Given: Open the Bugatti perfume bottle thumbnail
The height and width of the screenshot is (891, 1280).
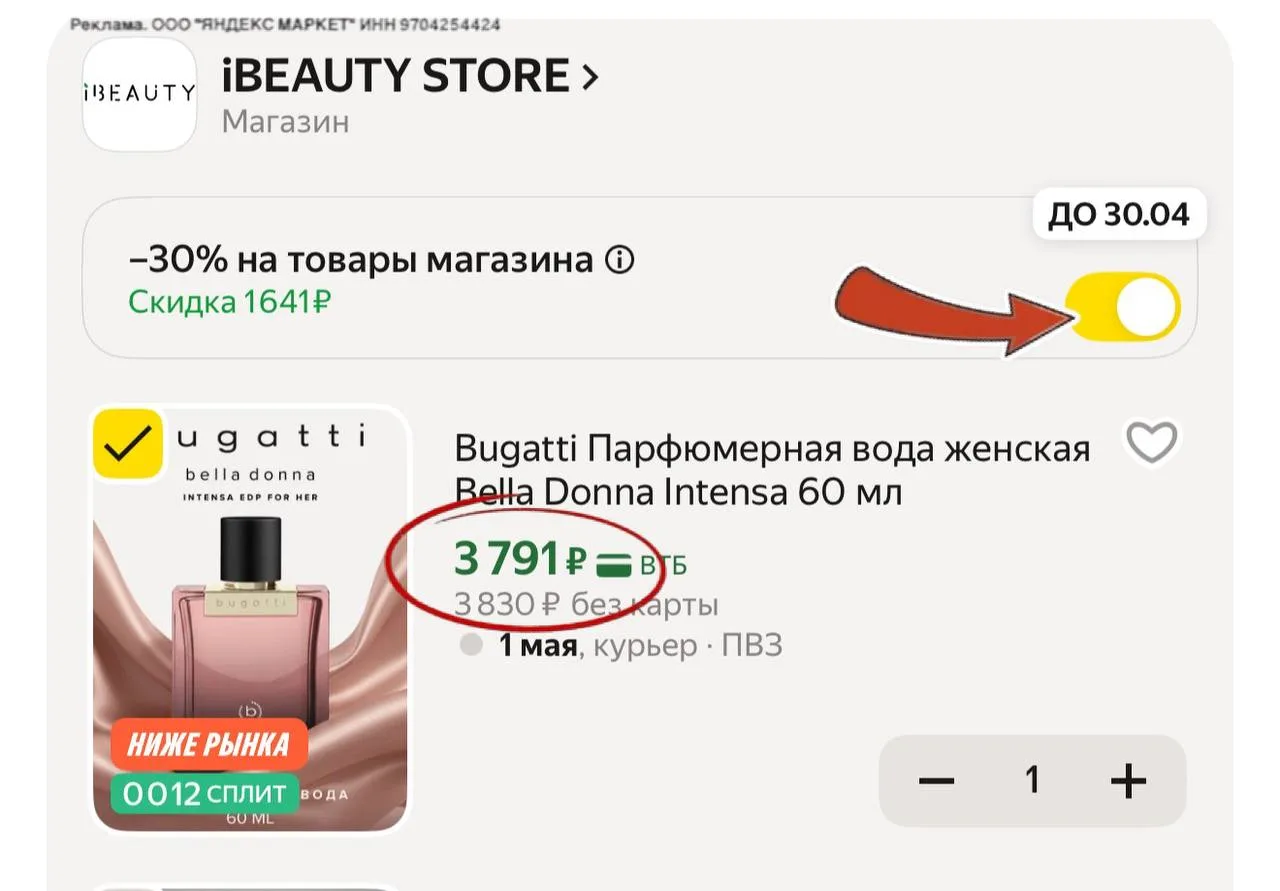Looking at the screenshot, I should click(250, 618).
